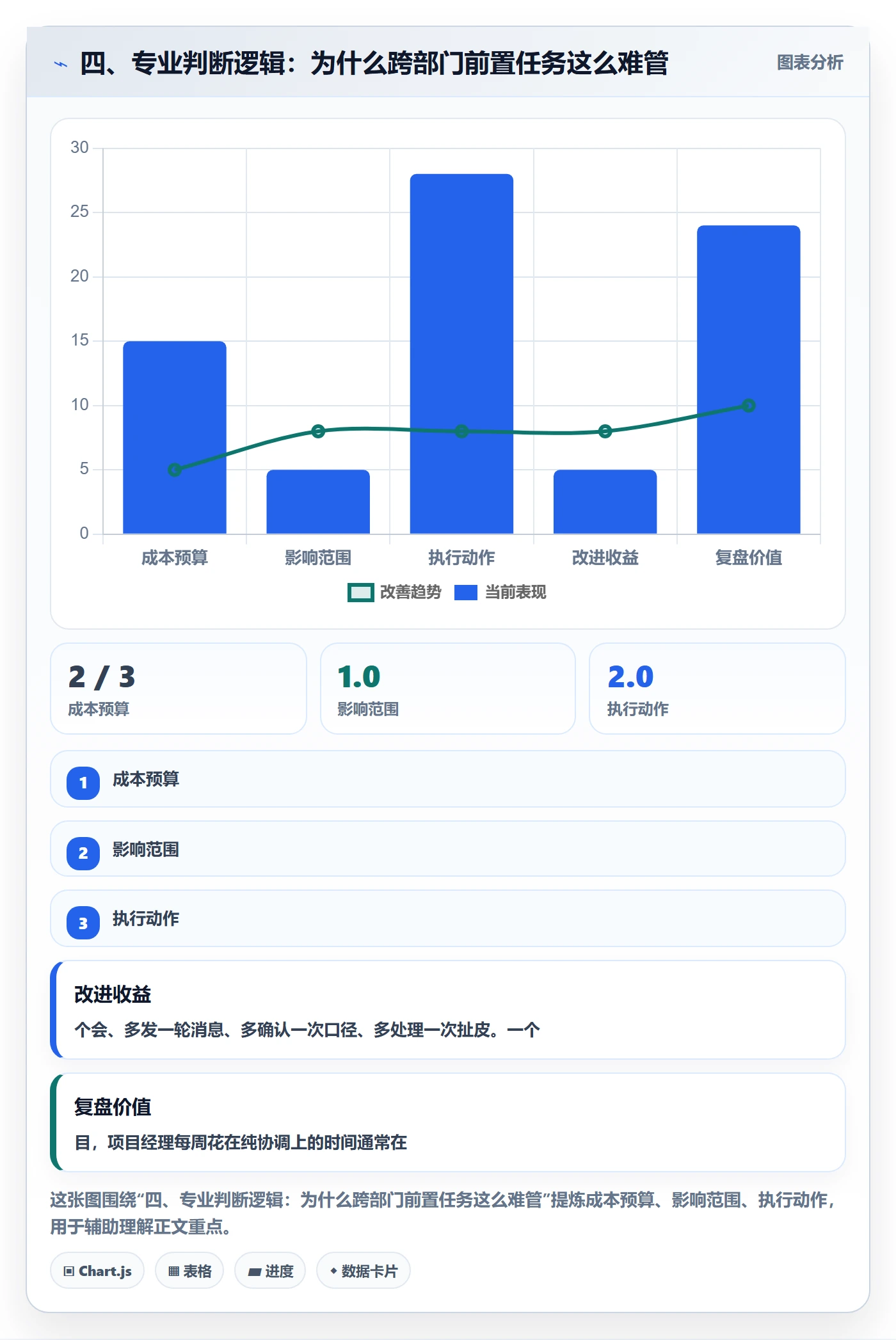Click the 表格 tag chip

click(189, 1271)
